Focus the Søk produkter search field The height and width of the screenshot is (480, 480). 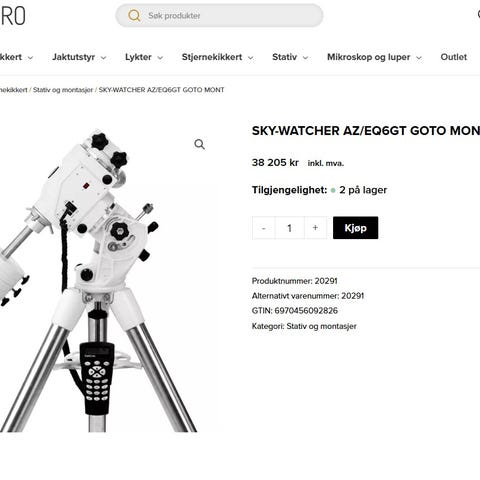point(219,15)
